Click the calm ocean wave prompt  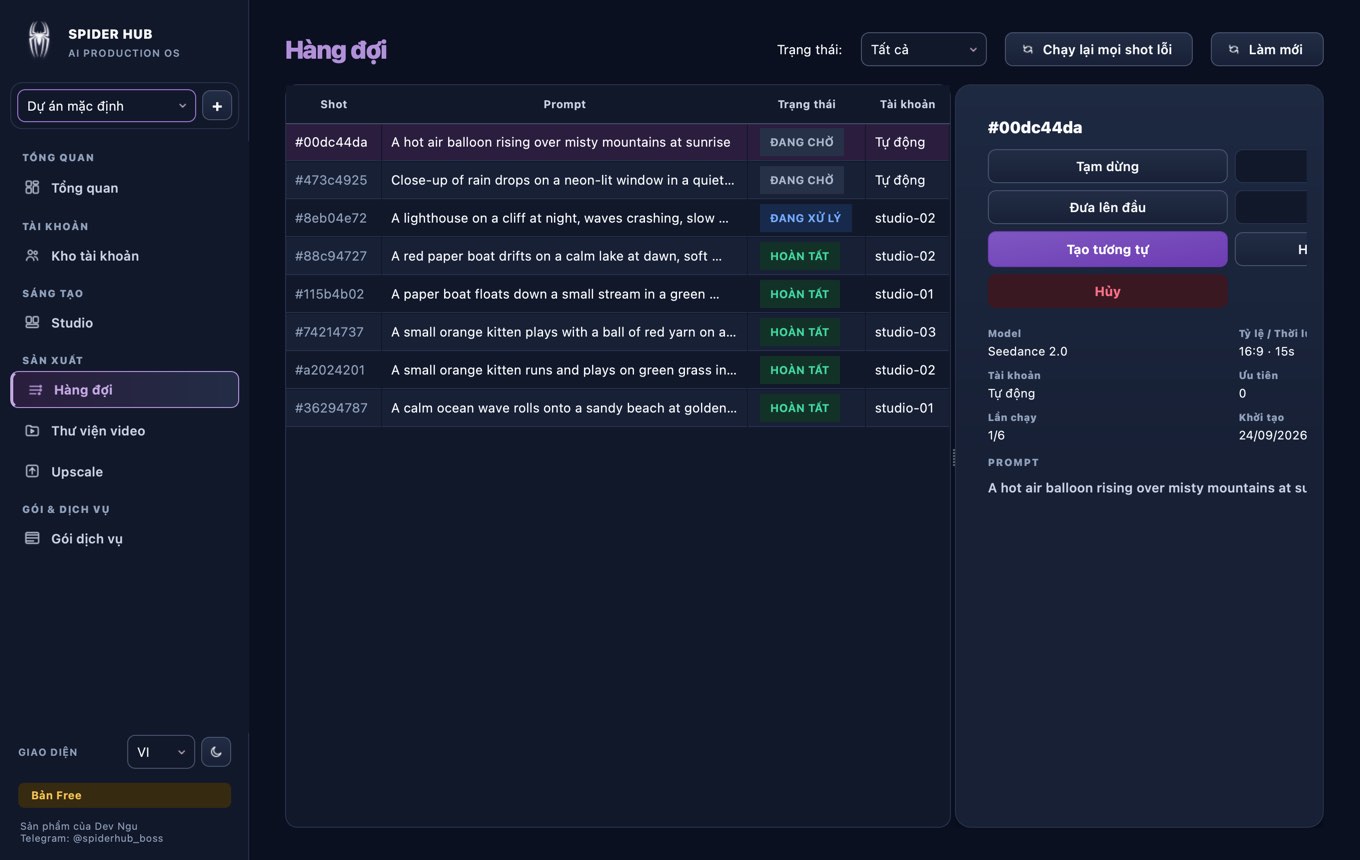tap(564, 408)
